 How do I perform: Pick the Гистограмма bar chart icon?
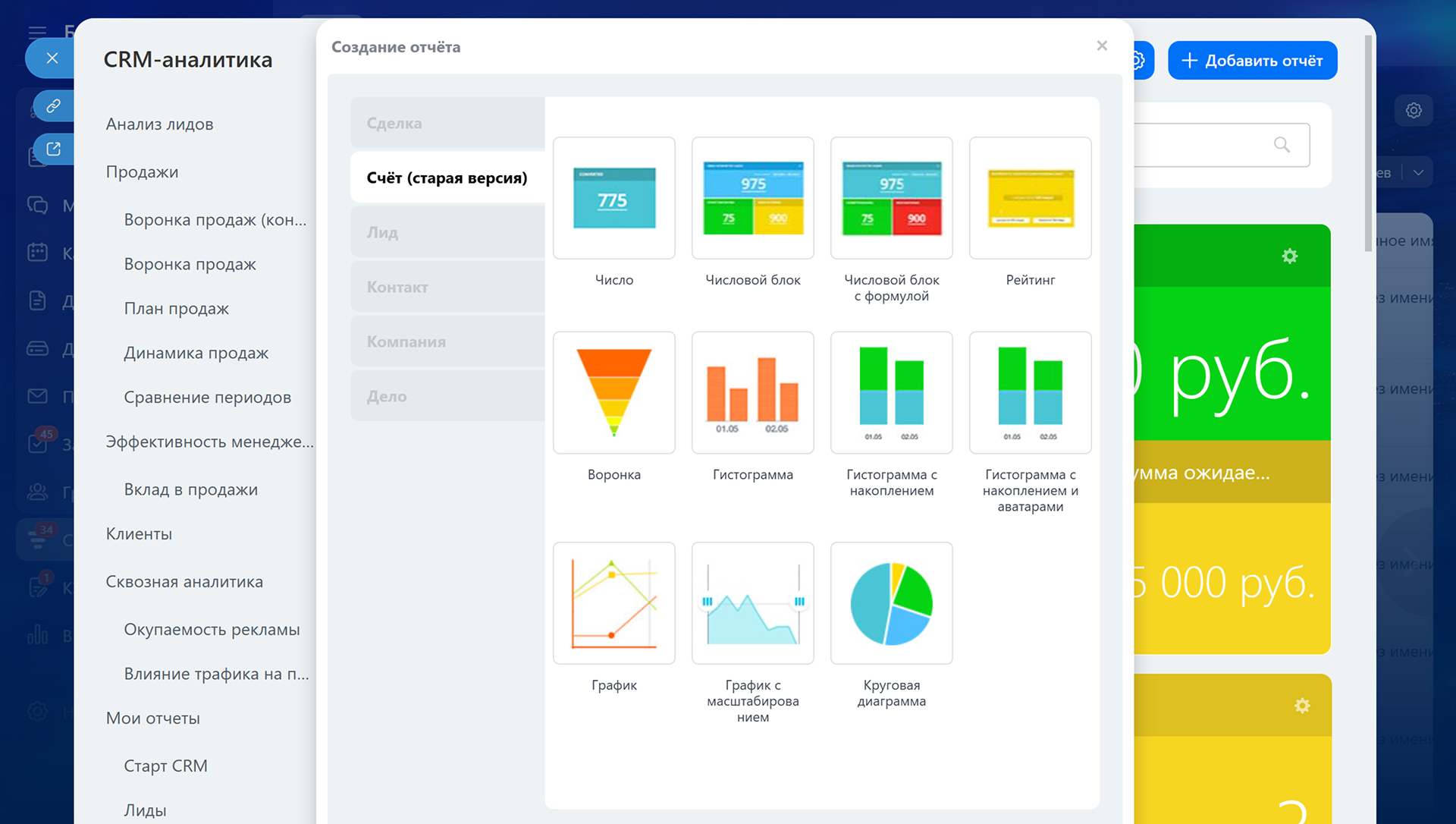click(752, 392)
